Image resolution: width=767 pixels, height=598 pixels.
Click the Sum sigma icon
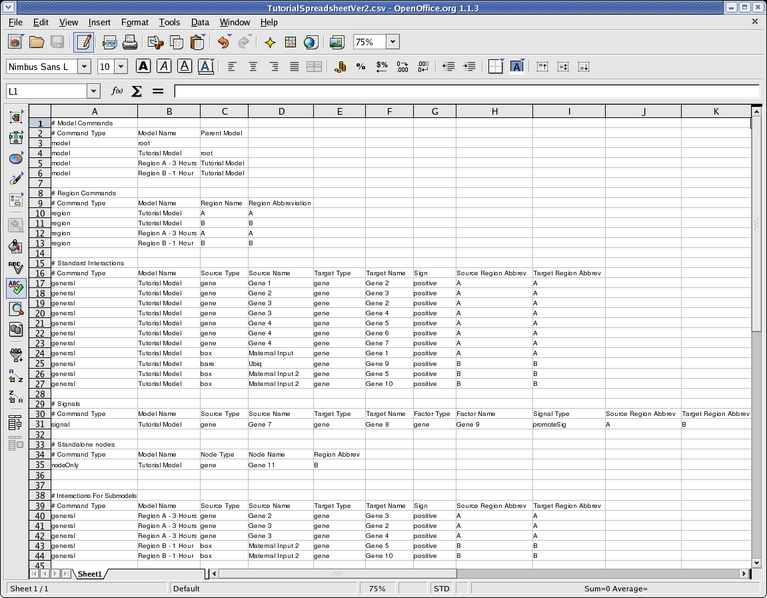pos(137,91)
